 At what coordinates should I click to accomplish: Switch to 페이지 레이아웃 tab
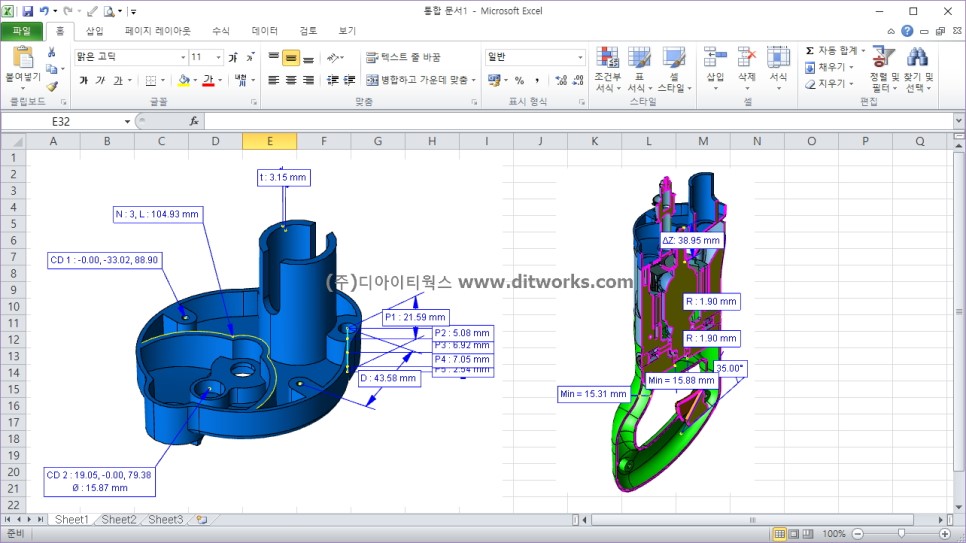(158, 31)
